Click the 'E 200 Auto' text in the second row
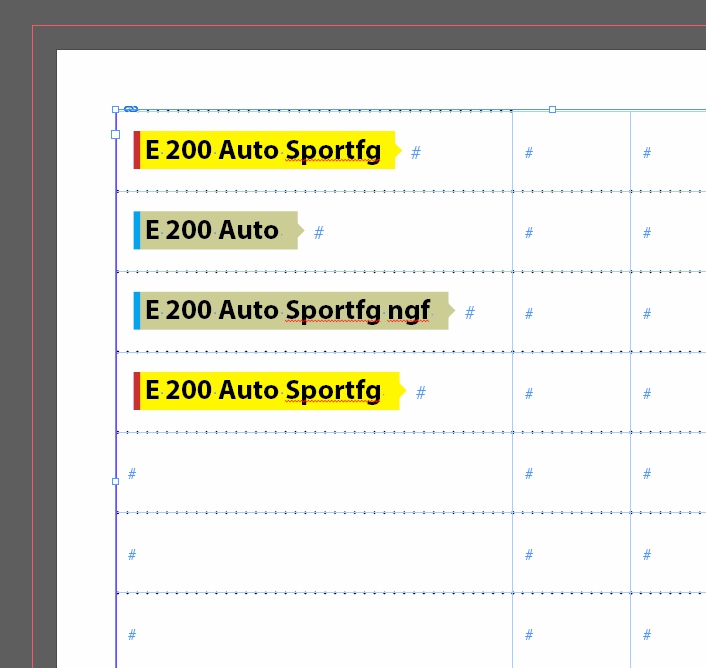The height and width of the screenshot is (668, 706). pos(212,230)
